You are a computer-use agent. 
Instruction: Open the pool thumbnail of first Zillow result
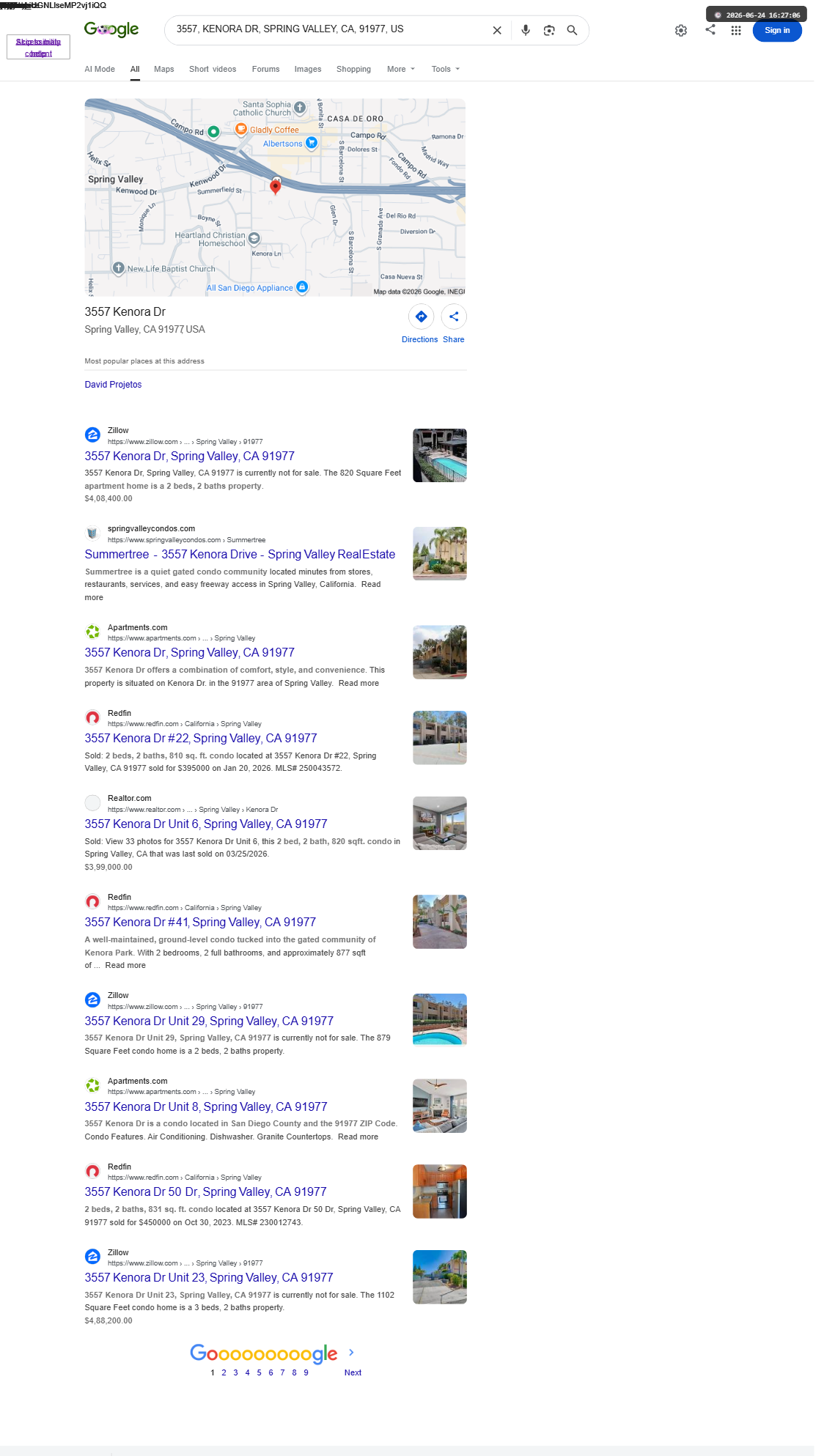440,455
